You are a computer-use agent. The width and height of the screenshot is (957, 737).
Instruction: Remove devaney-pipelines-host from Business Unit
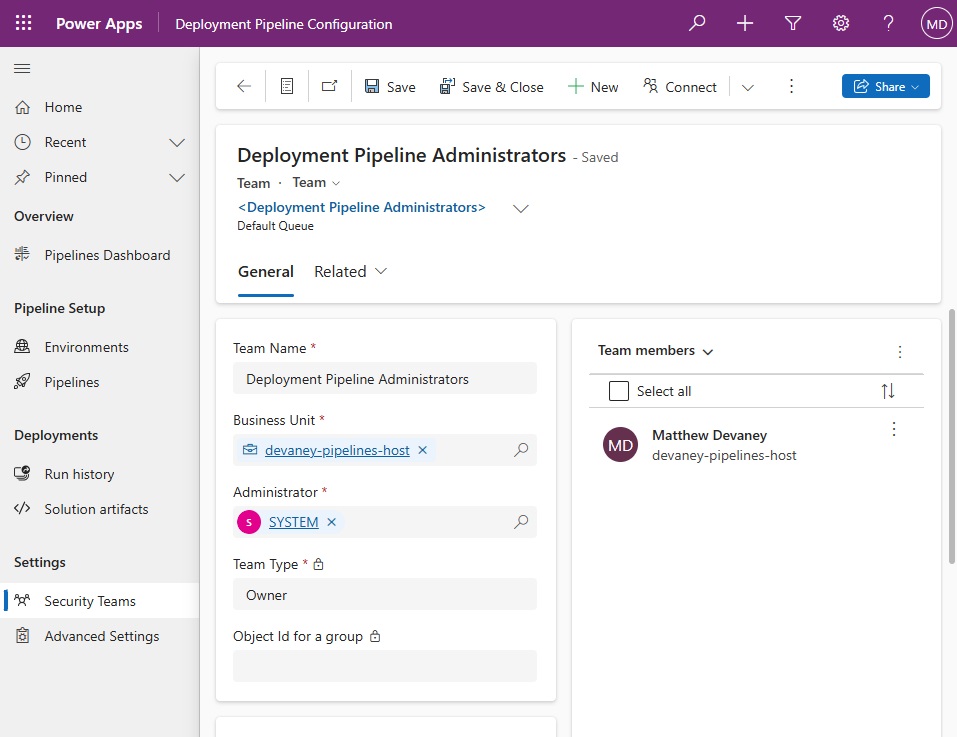[x=422, y=450]
